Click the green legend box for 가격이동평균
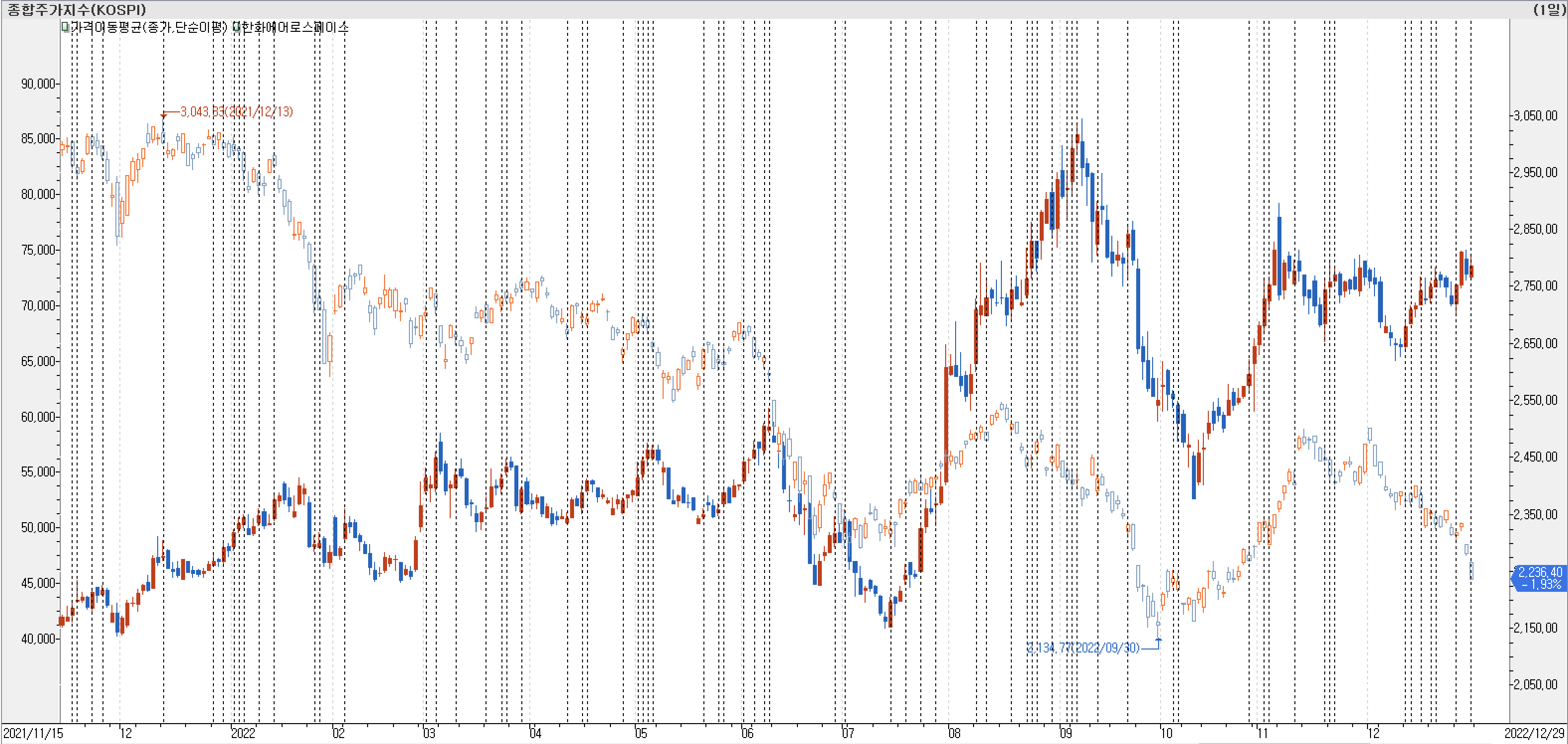This screenshot has height=744, width=1568. pos(65,27)
